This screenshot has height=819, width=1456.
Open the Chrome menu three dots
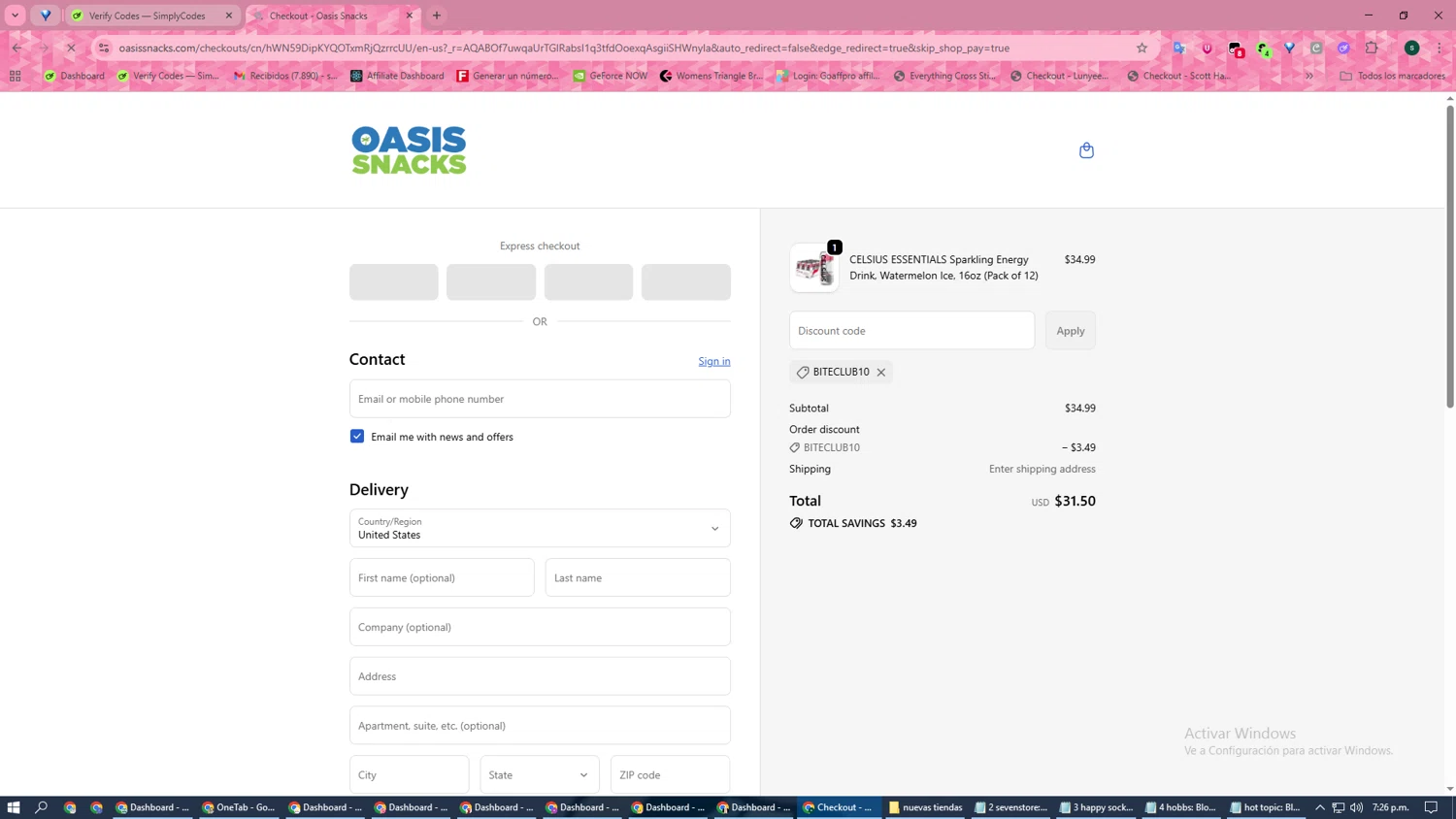[1439, 48]
